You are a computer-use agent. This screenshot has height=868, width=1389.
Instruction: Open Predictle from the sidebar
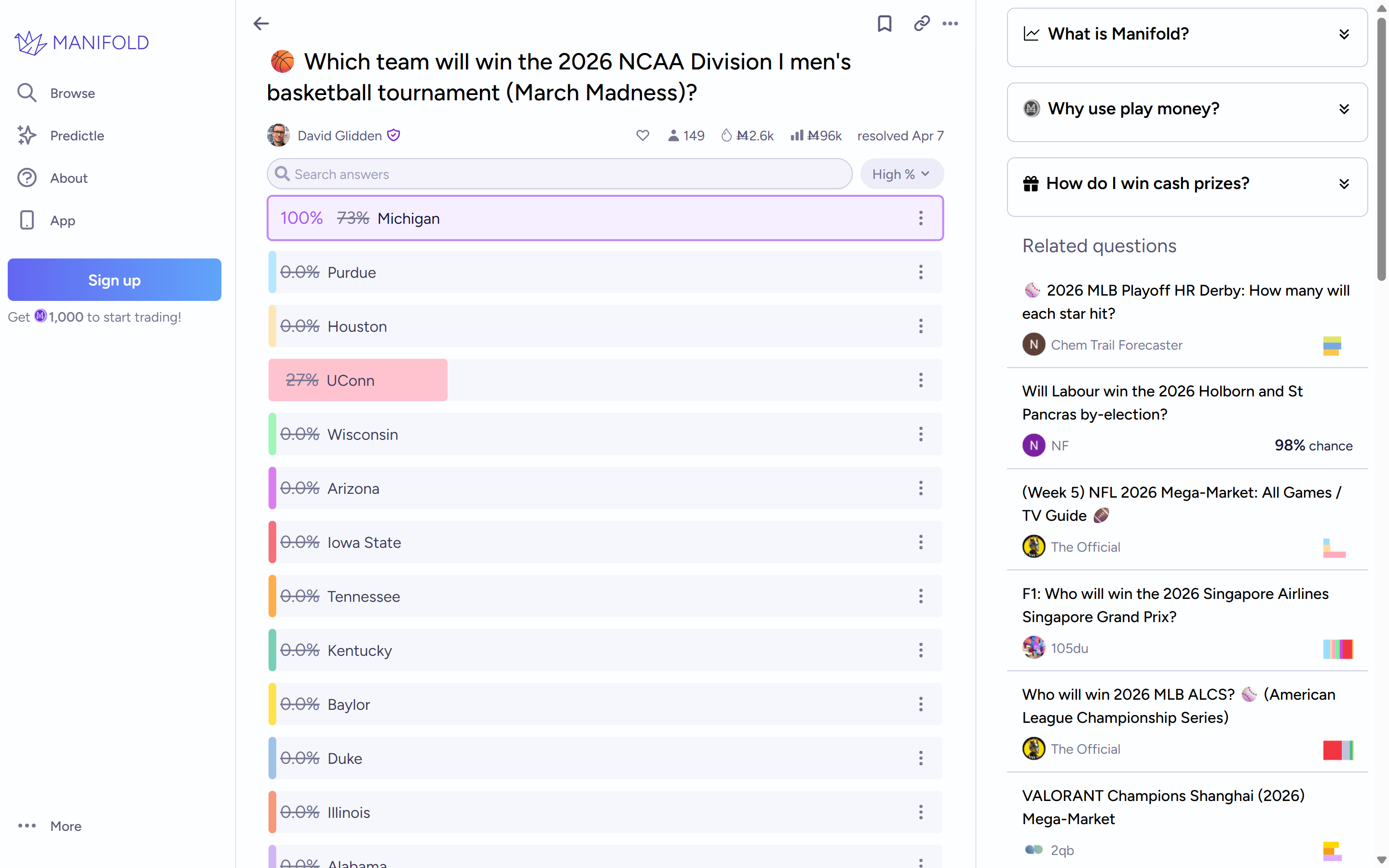60,136
